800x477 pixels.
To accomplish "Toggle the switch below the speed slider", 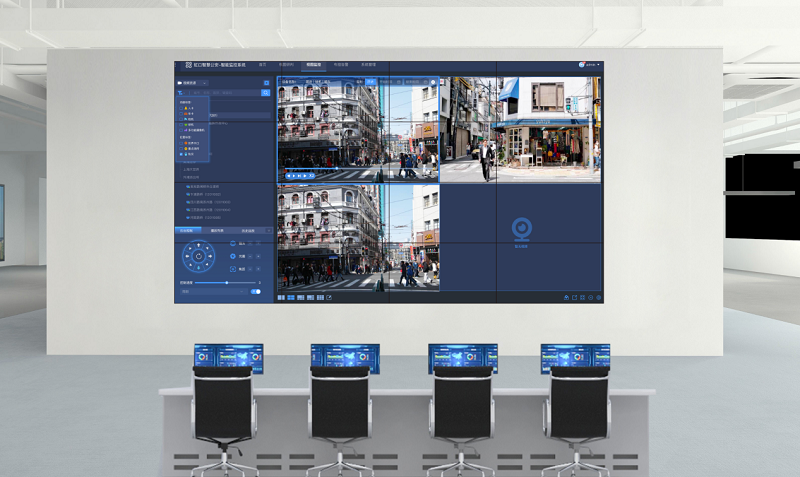I will point(254,291).
